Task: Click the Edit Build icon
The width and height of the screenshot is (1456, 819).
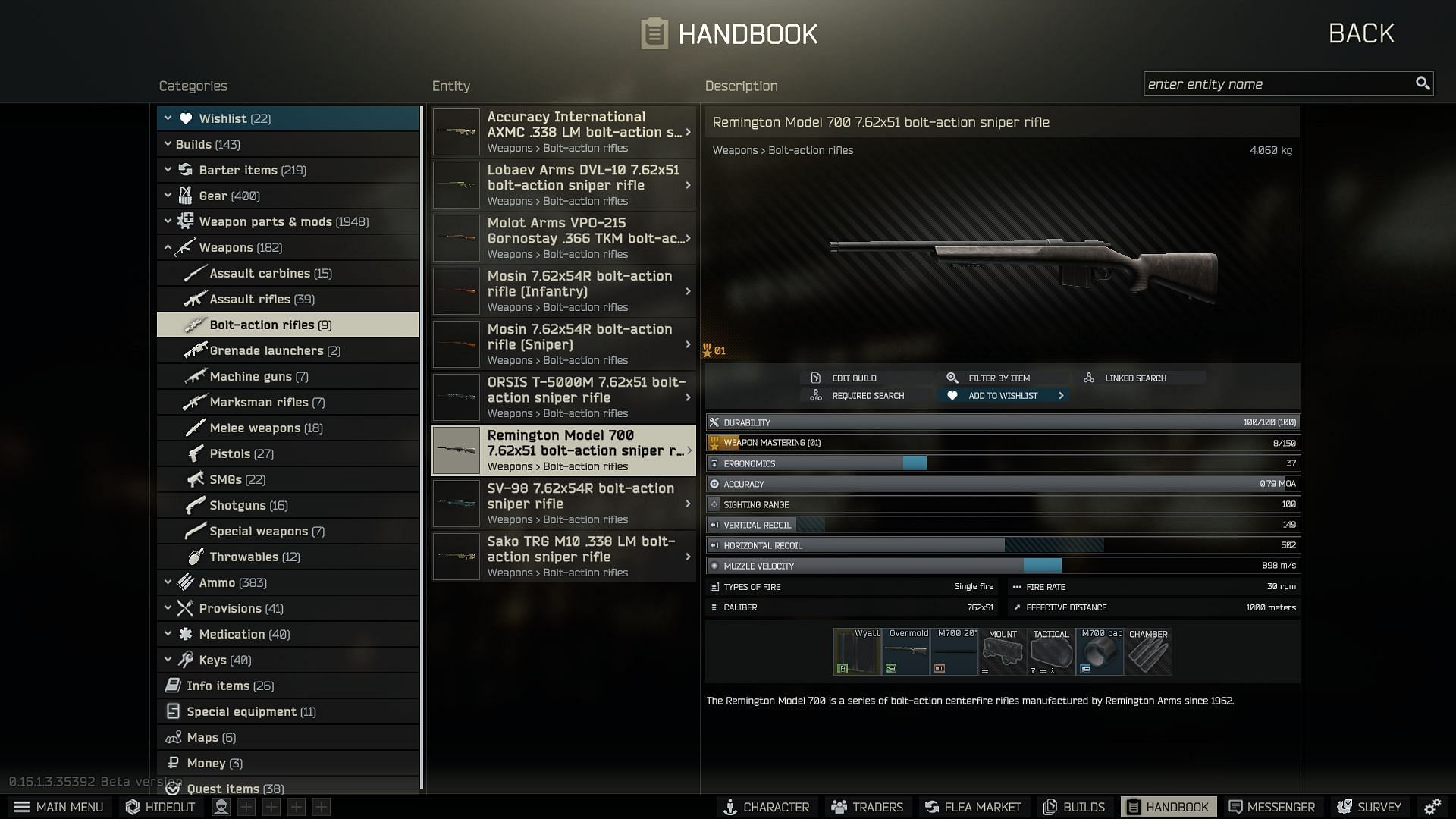Action: pyautogui.click(x=816, y=378)
